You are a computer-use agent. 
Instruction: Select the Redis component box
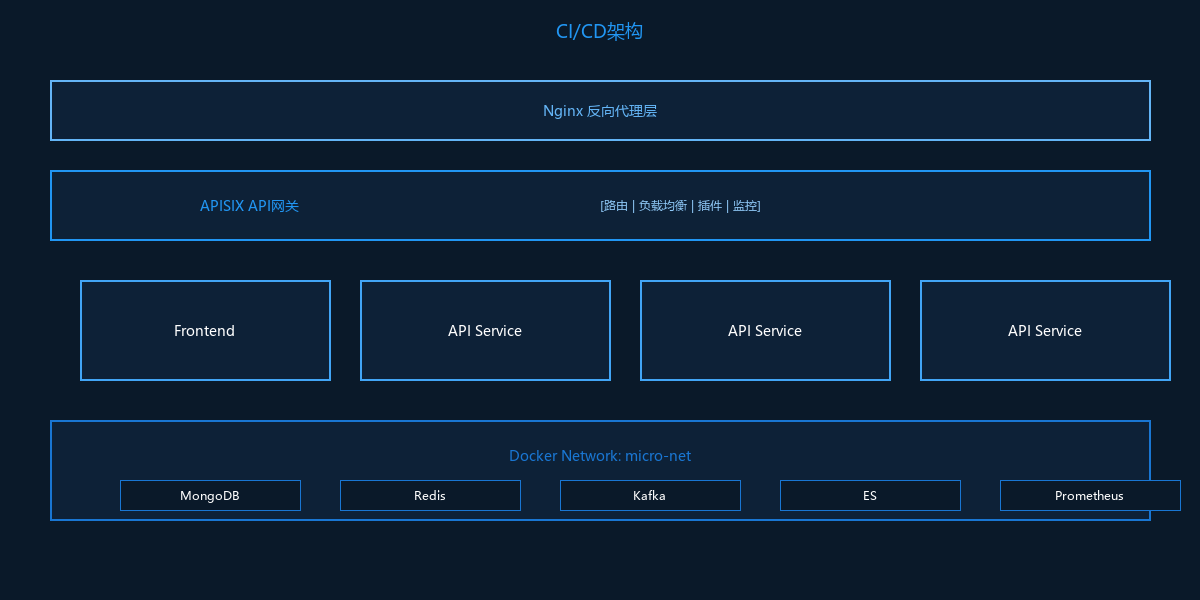point(430,495)
